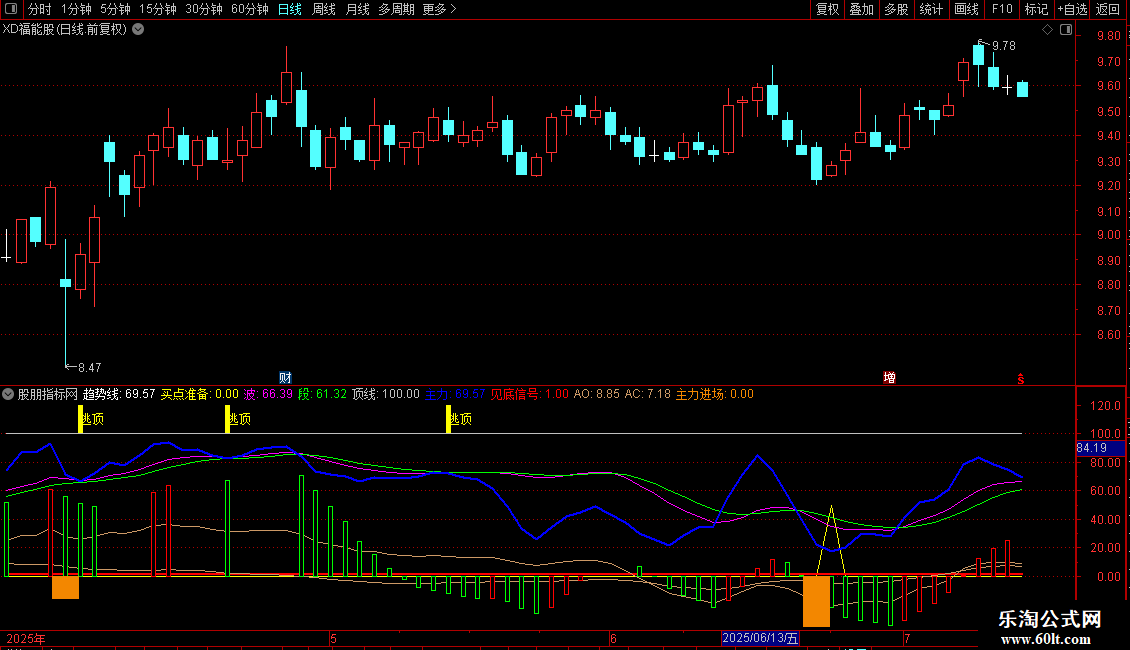Screen dimensions: 1130x650
Task: Expand dropdown next to XD福能股 title
Action: 138,29
